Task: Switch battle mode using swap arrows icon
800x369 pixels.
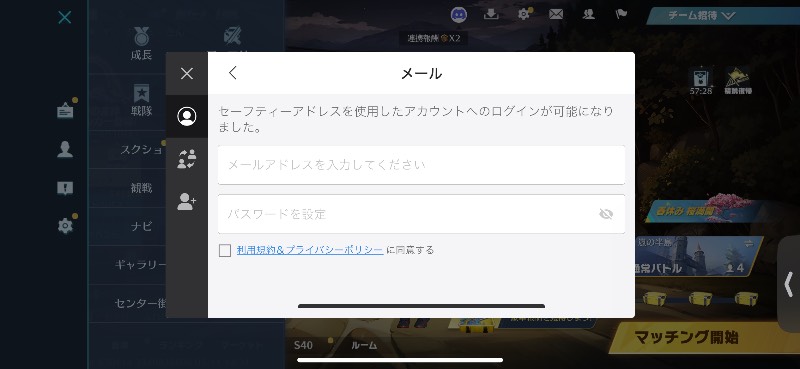Action: pyautogui.click(x=749, y=244)
